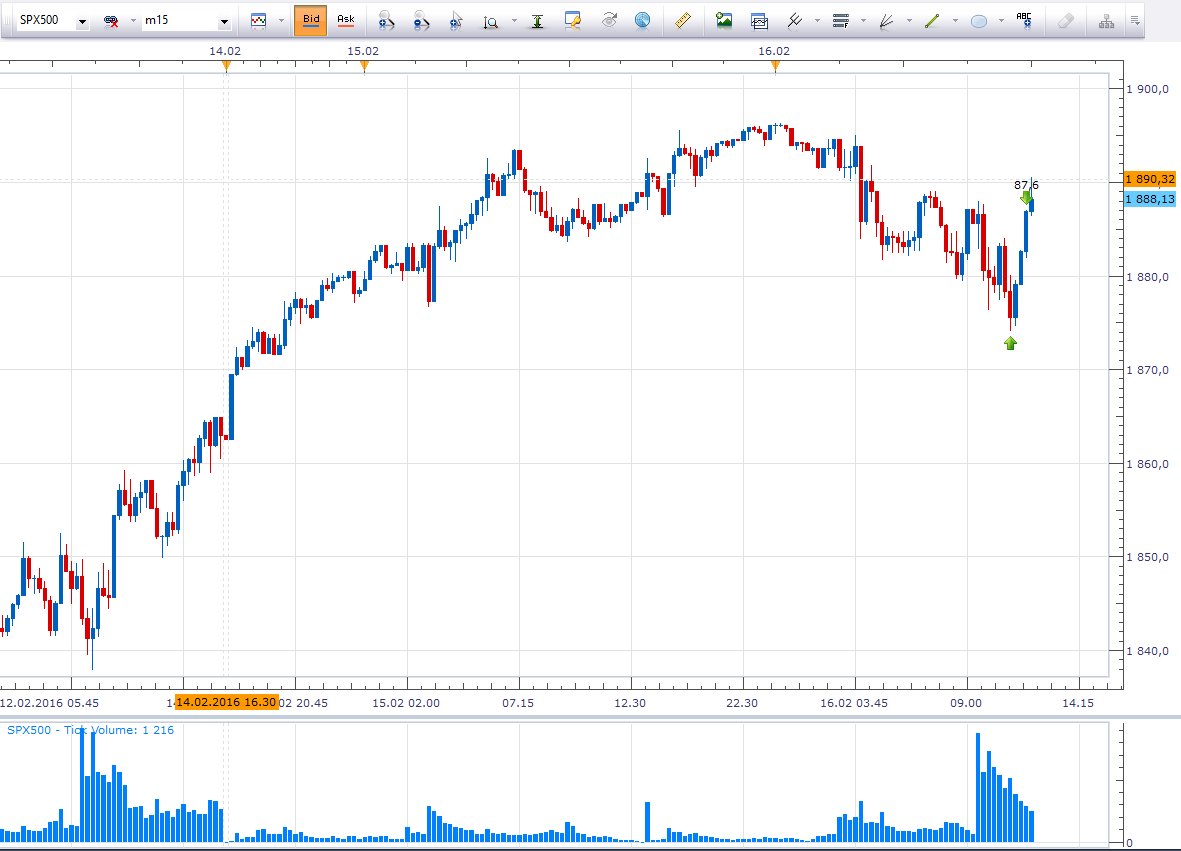Expand the vertical zoom dropdown arrow

pos(514,21)
